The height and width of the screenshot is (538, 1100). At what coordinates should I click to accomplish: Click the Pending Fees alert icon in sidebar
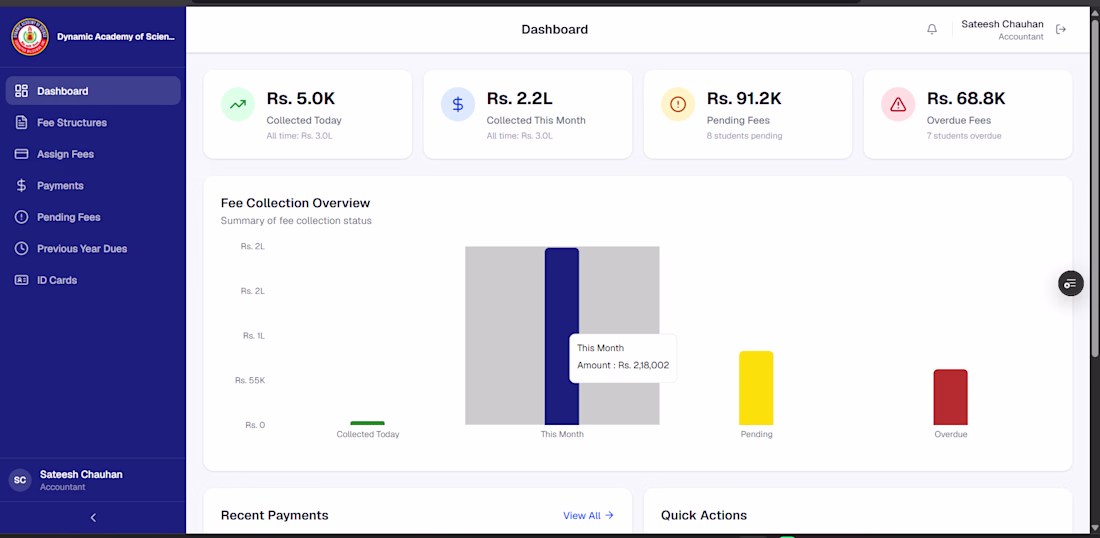(21, 217)
